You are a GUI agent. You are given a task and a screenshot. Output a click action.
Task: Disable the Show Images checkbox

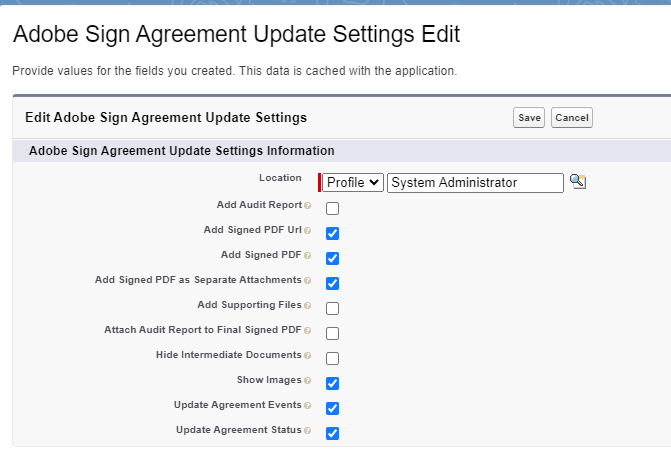pos(333,383)
